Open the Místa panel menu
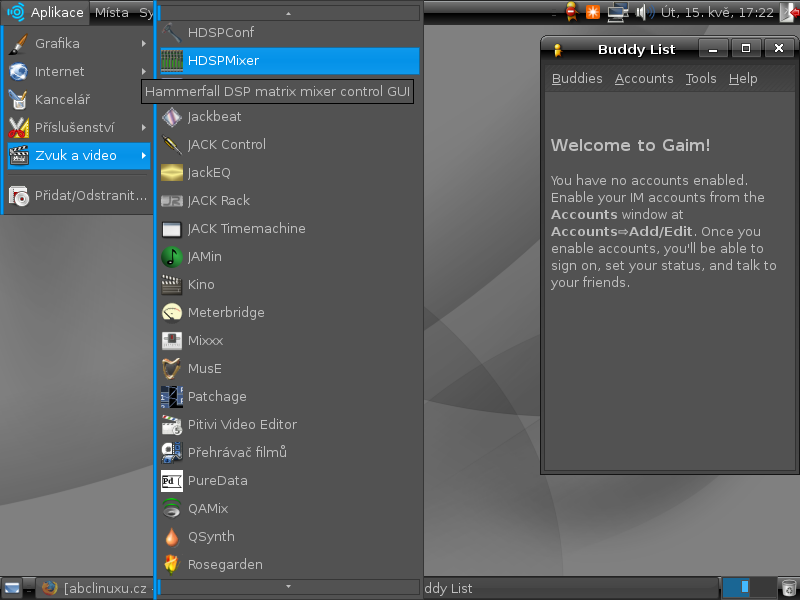The width and height of the screenshot is (800, 600). tap(112, 12)
